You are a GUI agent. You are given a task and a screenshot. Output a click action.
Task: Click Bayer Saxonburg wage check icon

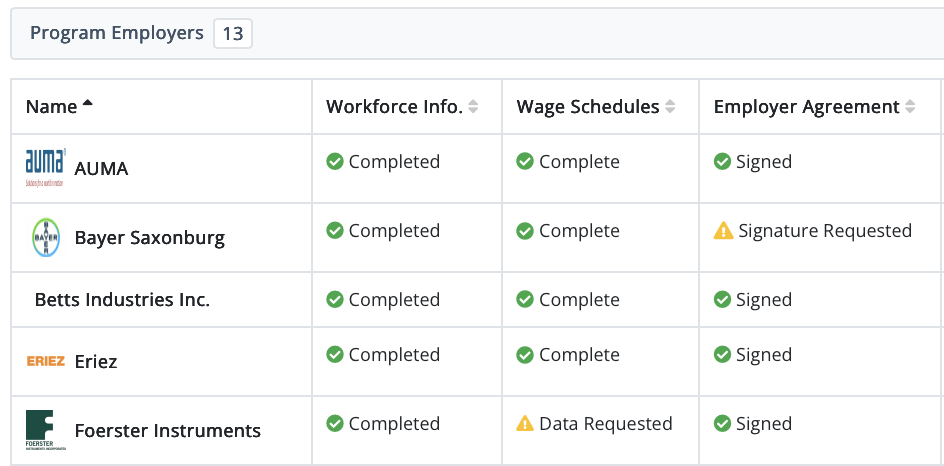coord(525,231)
